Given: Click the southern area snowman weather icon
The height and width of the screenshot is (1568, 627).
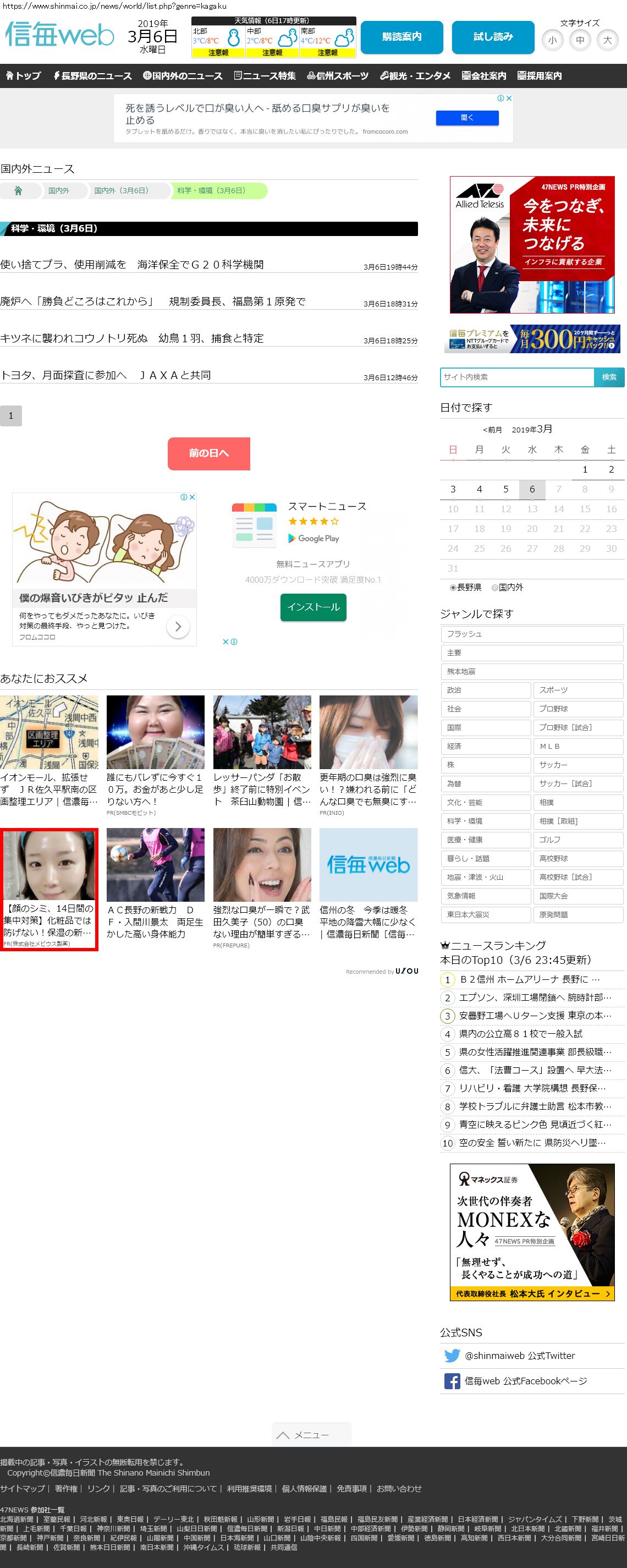Looking at the screenshot, I should [x=344, y=39].
